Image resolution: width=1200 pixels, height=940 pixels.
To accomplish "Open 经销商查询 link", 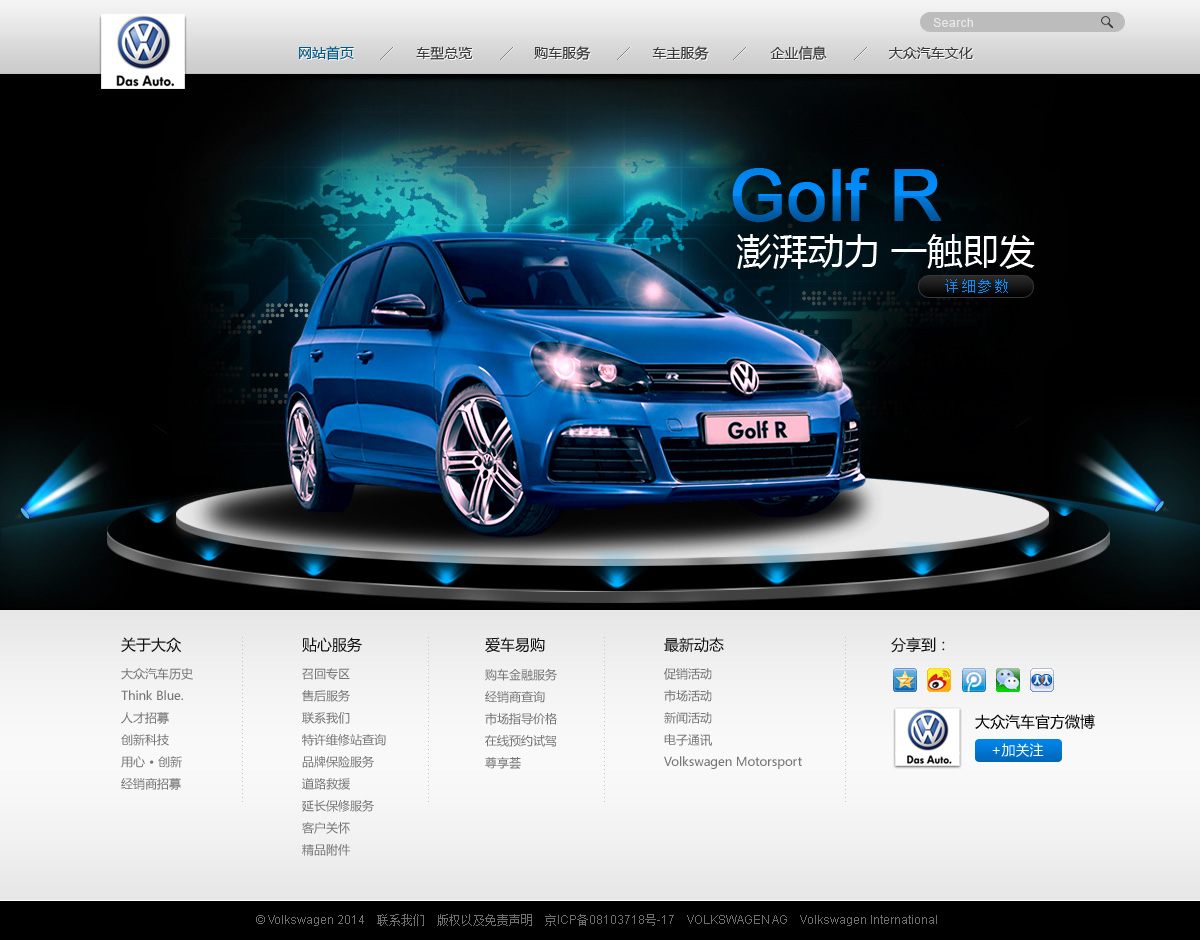I will click(515, 697).
